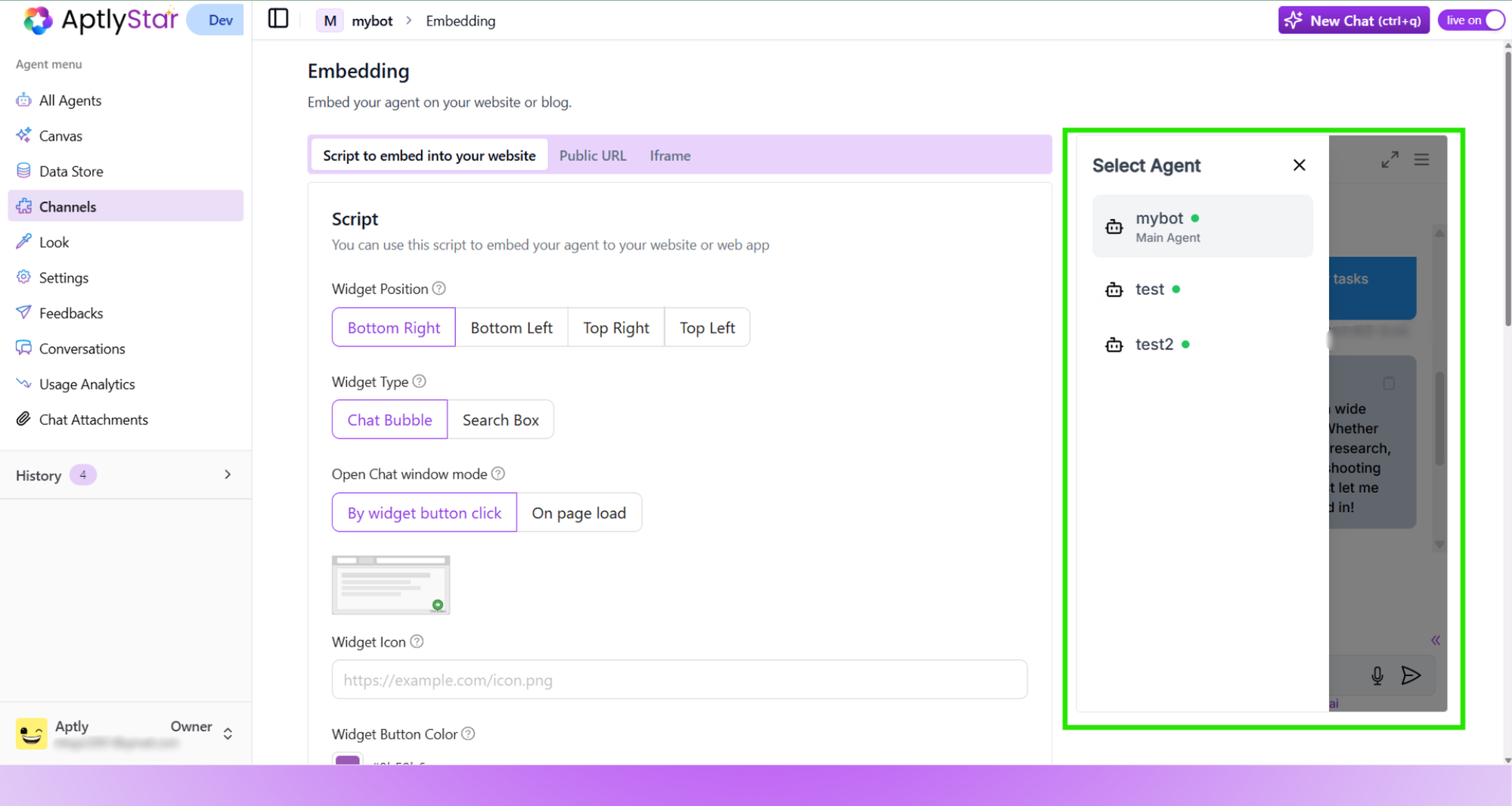Select the Top Right widget position

616,327
